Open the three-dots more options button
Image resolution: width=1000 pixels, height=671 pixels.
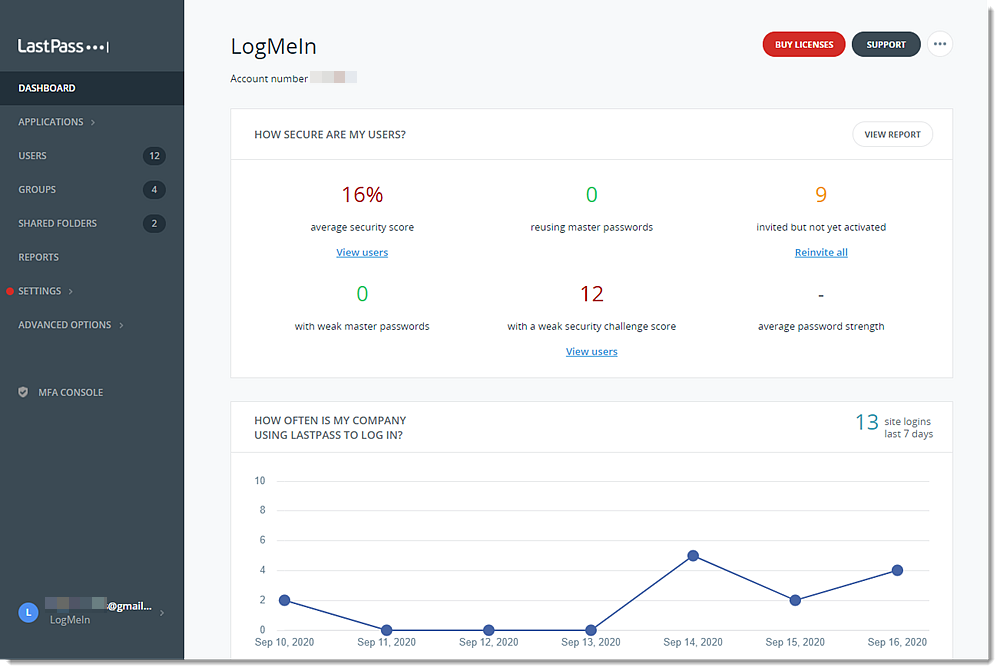939,44
